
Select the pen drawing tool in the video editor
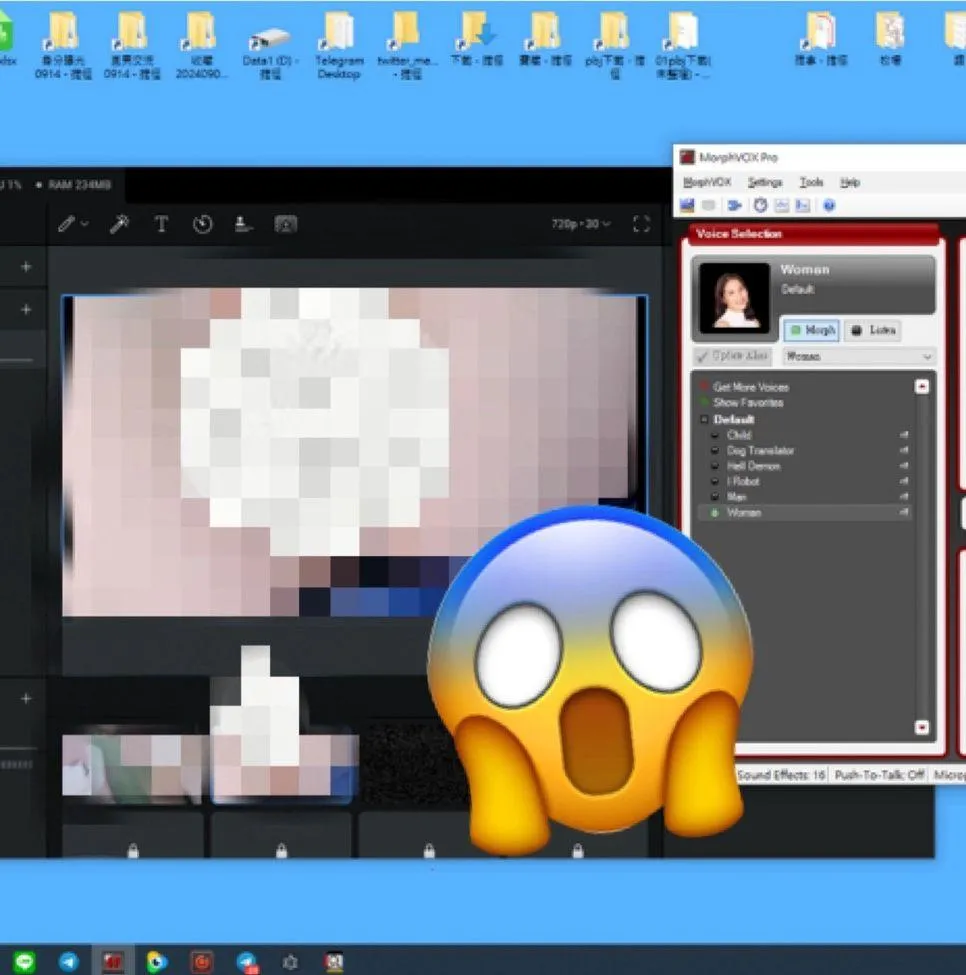pyautogui.click(x=66, y=224)
